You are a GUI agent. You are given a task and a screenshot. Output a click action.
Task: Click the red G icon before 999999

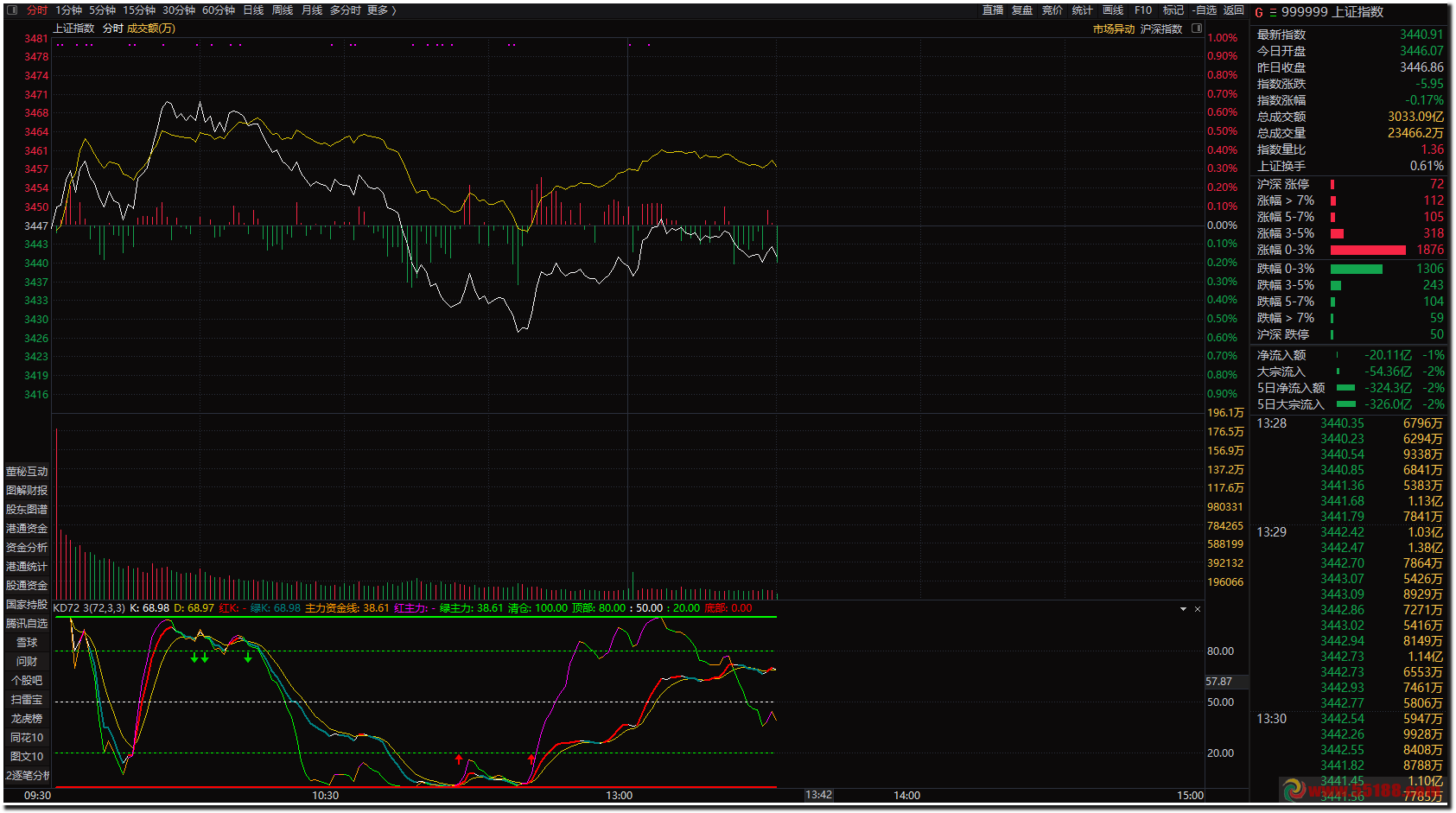coord(1259,12)
